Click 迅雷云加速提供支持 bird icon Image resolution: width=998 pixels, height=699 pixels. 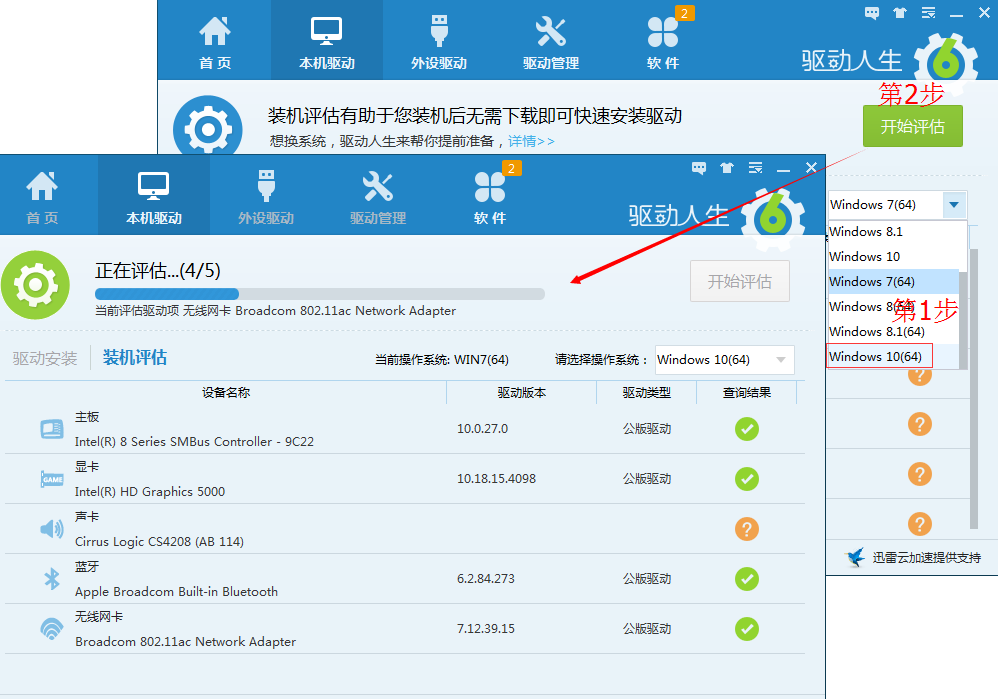pyautogui.click(x=855, y=557)
